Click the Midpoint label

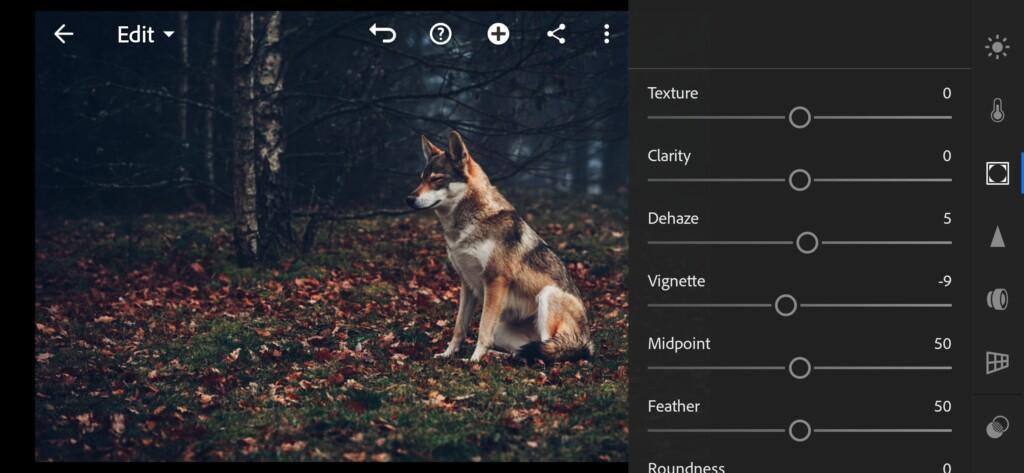click(x=679, y=344)
